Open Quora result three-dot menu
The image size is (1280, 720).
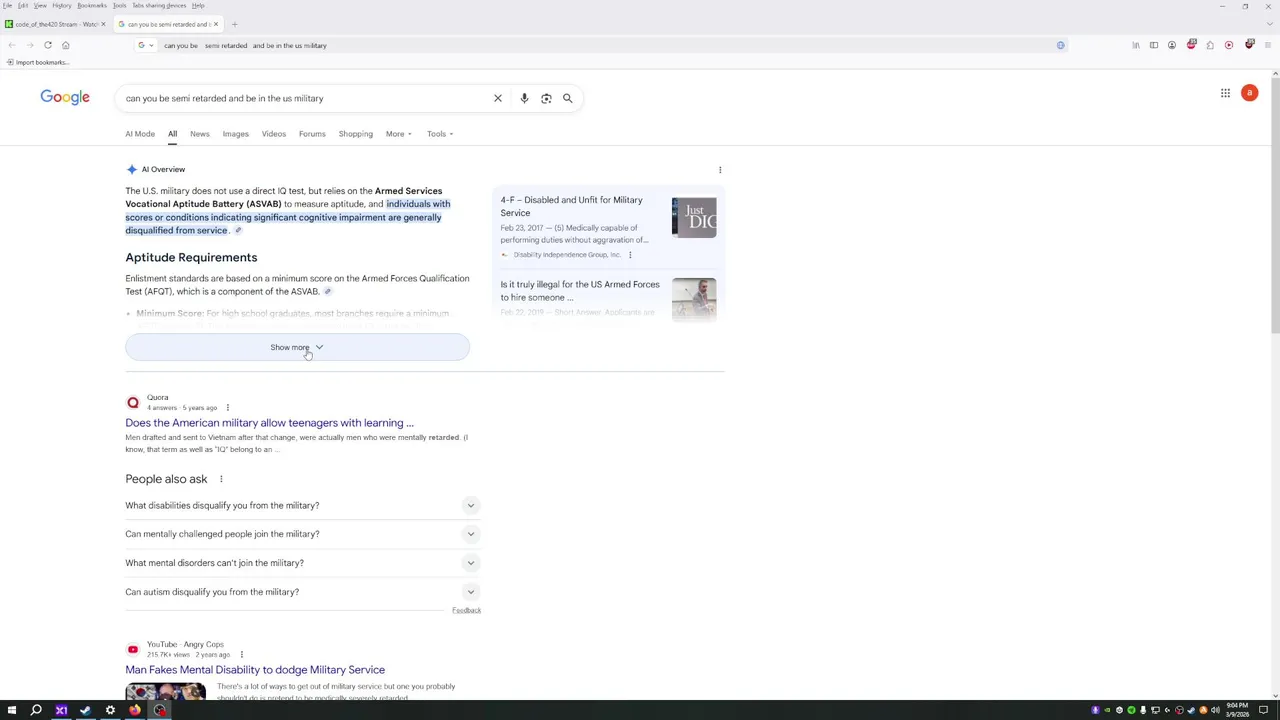227,408
